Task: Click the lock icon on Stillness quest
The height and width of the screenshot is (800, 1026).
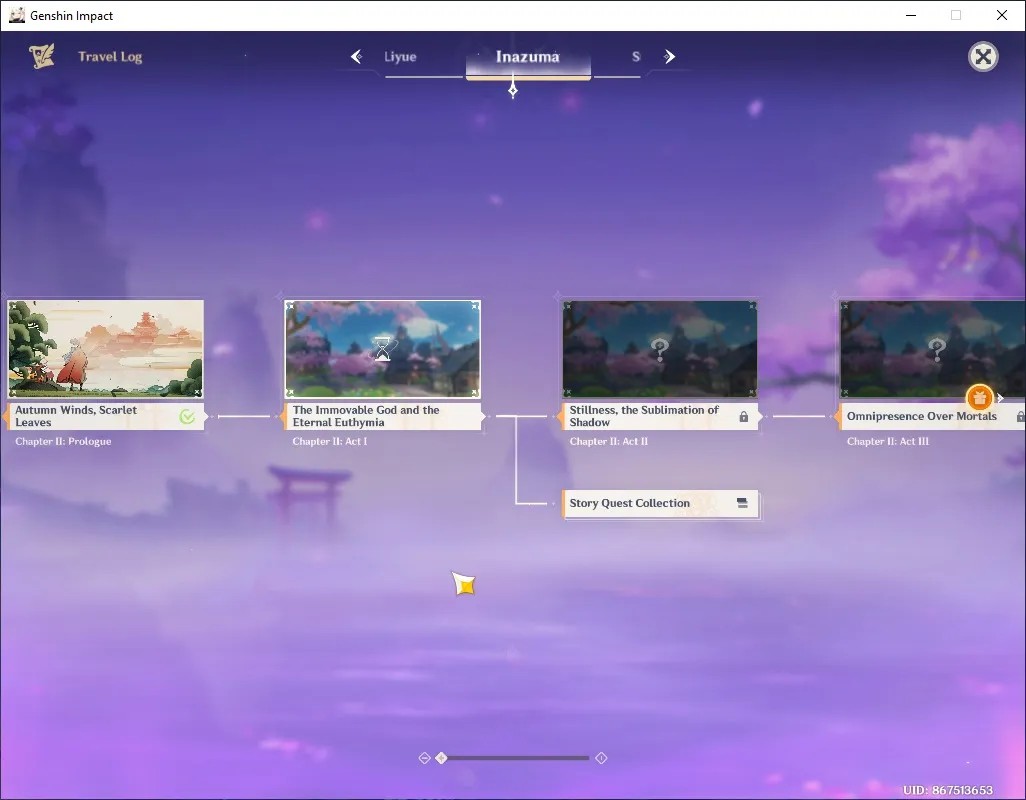Action: (x=743, y=417)
